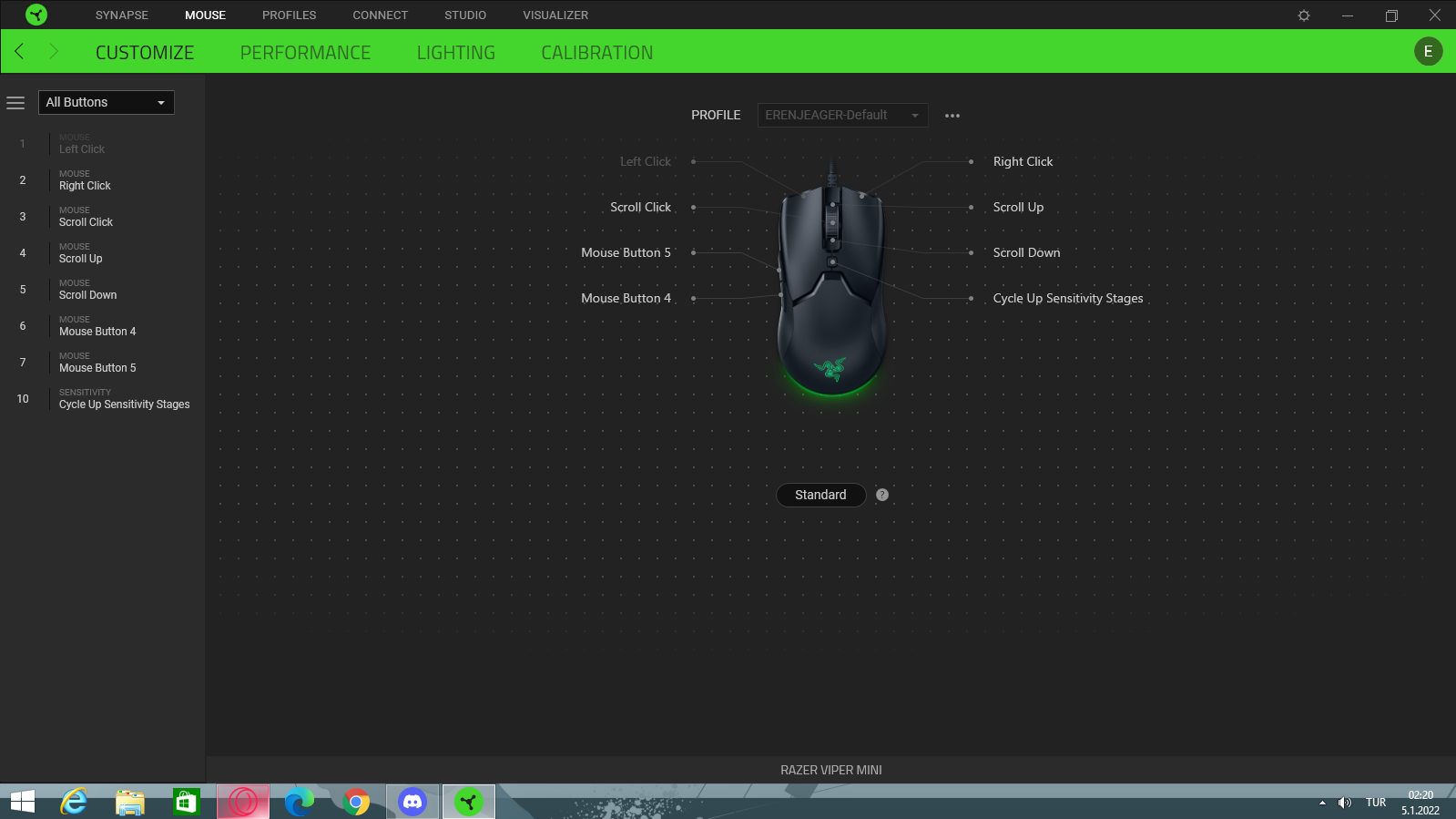Screen dimensions: 1456x819
Task: Click the Razer Synapse logo icon
Action: [36, 15]
